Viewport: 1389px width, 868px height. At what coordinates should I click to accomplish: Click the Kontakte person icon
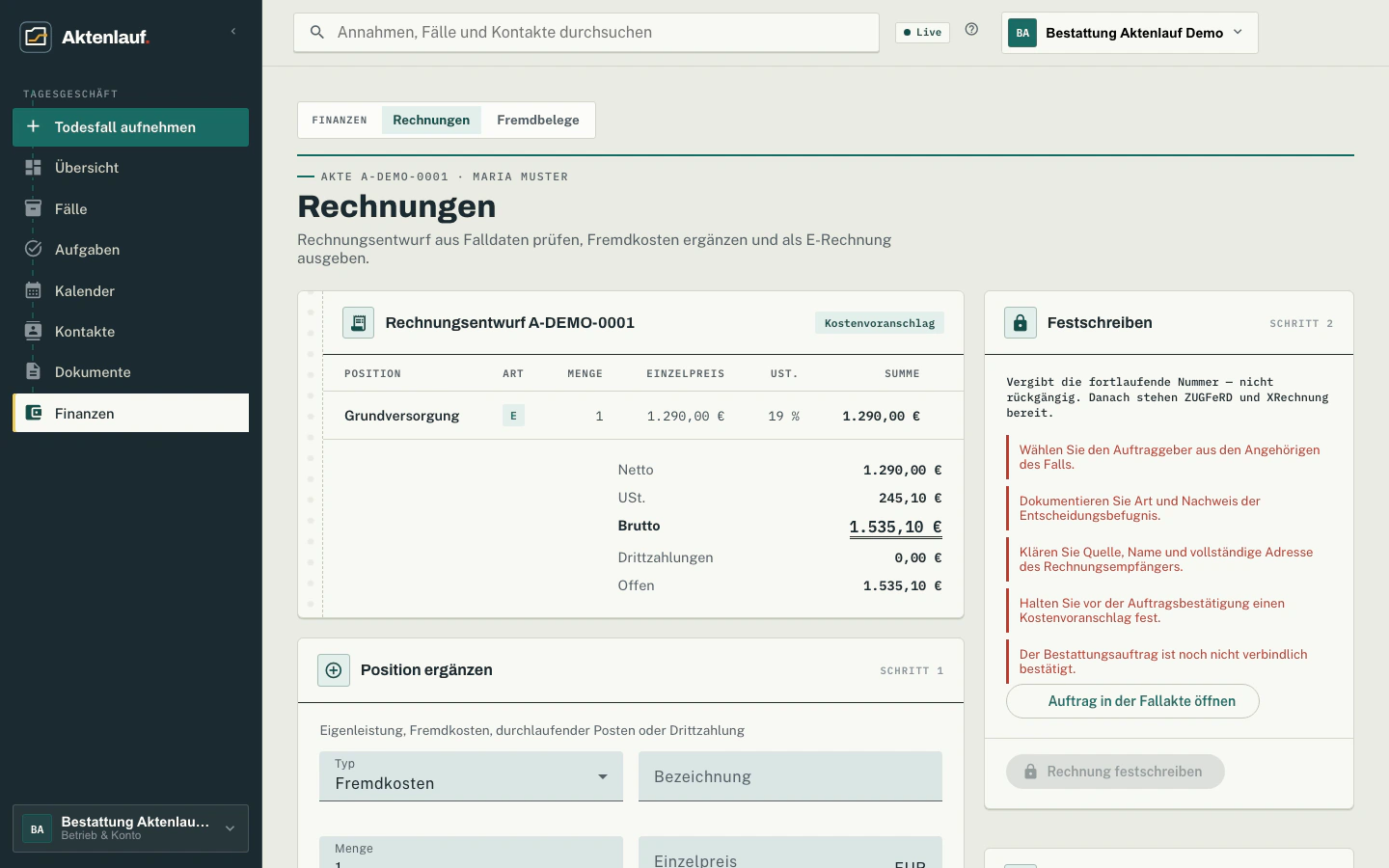[33, 331]
